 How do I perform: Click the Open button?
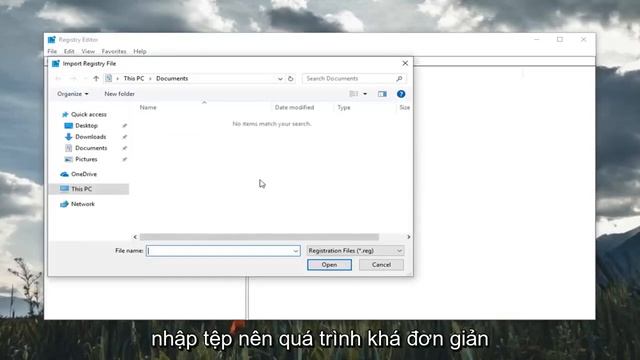click(x=329, y=265)
